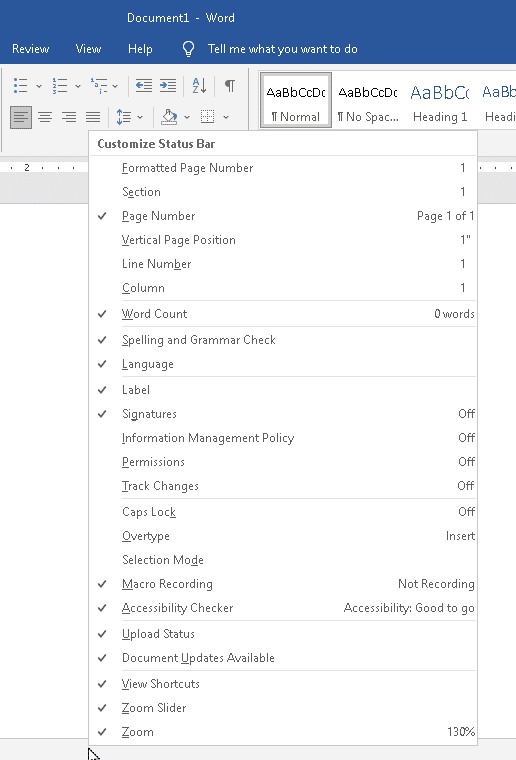Uncheck Label status bar option
Image resolution: width=516 pixels, height=760 pixels.
coord(283,390)
